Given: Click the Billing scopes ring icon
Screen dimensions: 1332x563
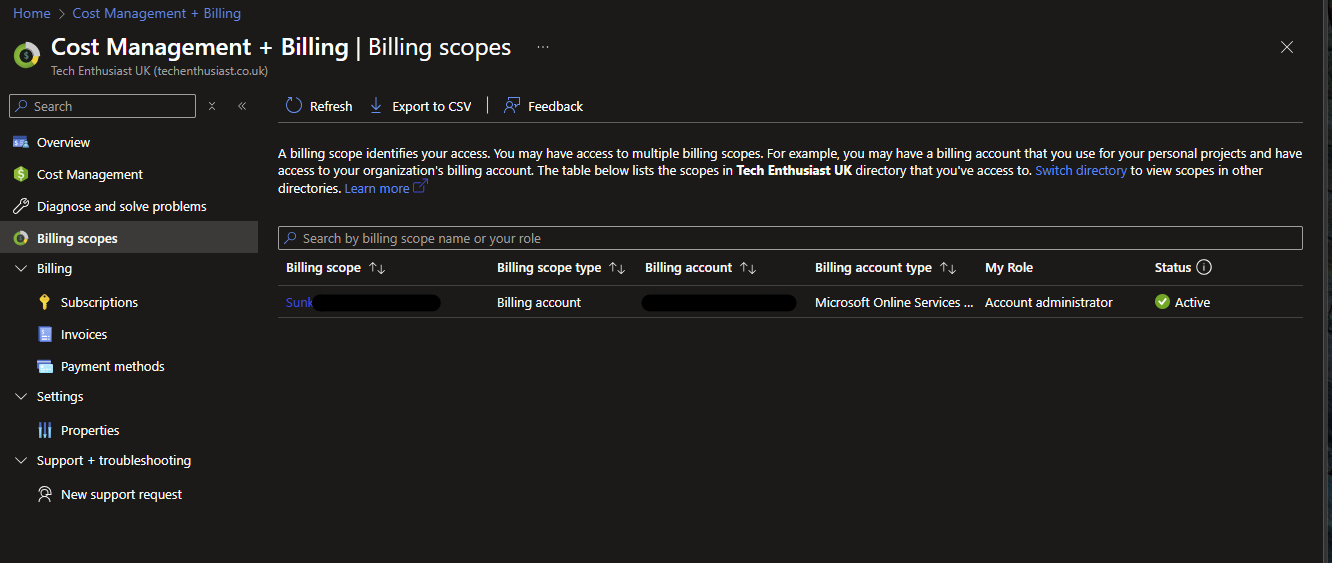Looking at the screenshot, I should [20, 238].
